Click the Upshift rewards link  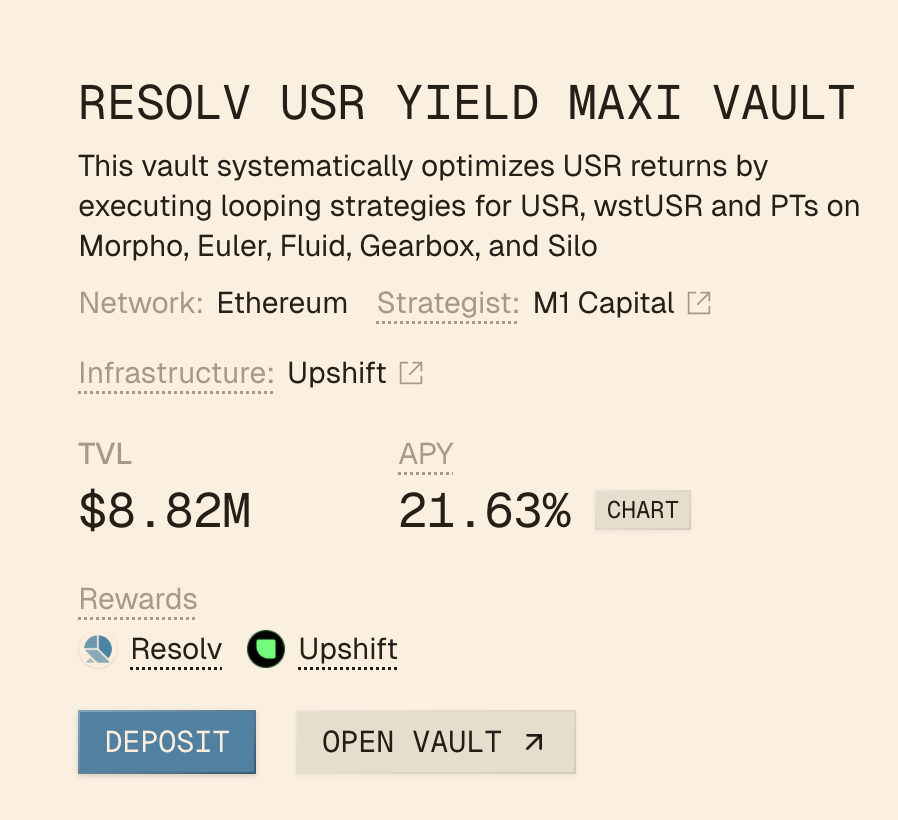pos(348,650)
